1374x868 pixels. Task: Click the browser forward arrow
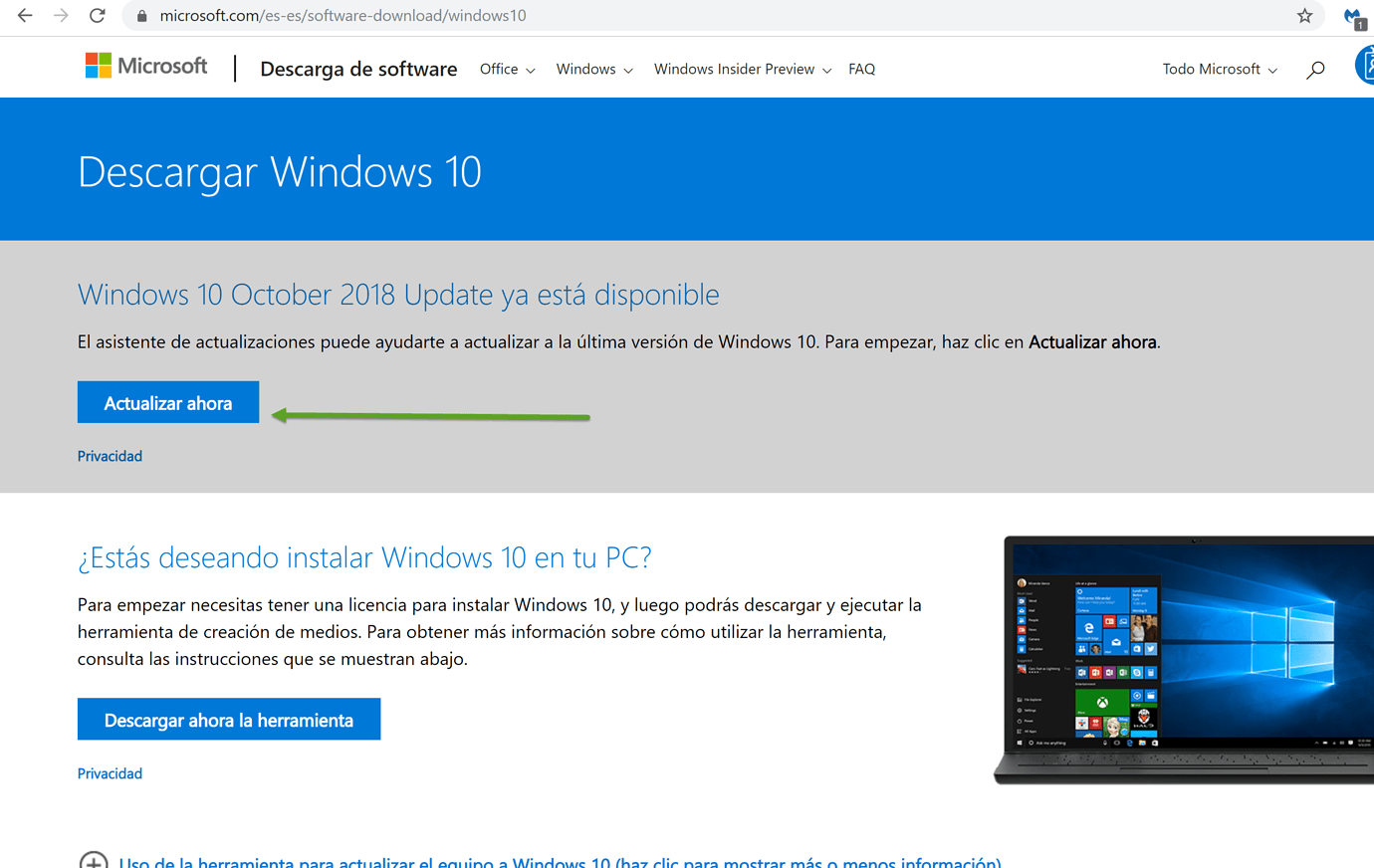61,16
